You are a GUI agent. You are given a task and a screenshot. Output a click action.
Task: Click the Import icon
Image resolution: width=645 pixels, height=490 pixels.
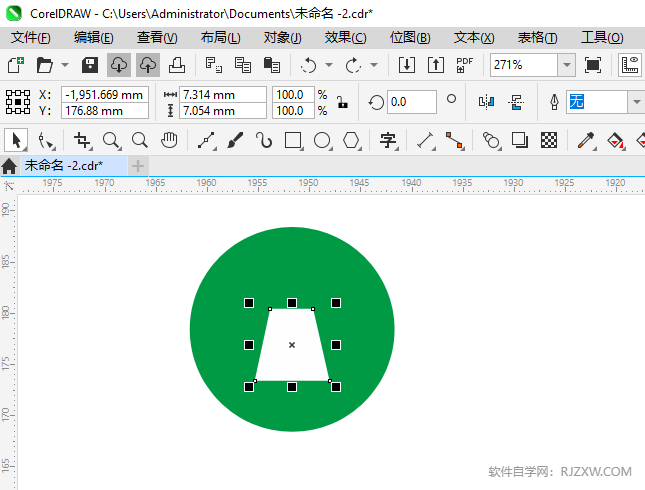(407, 65)
